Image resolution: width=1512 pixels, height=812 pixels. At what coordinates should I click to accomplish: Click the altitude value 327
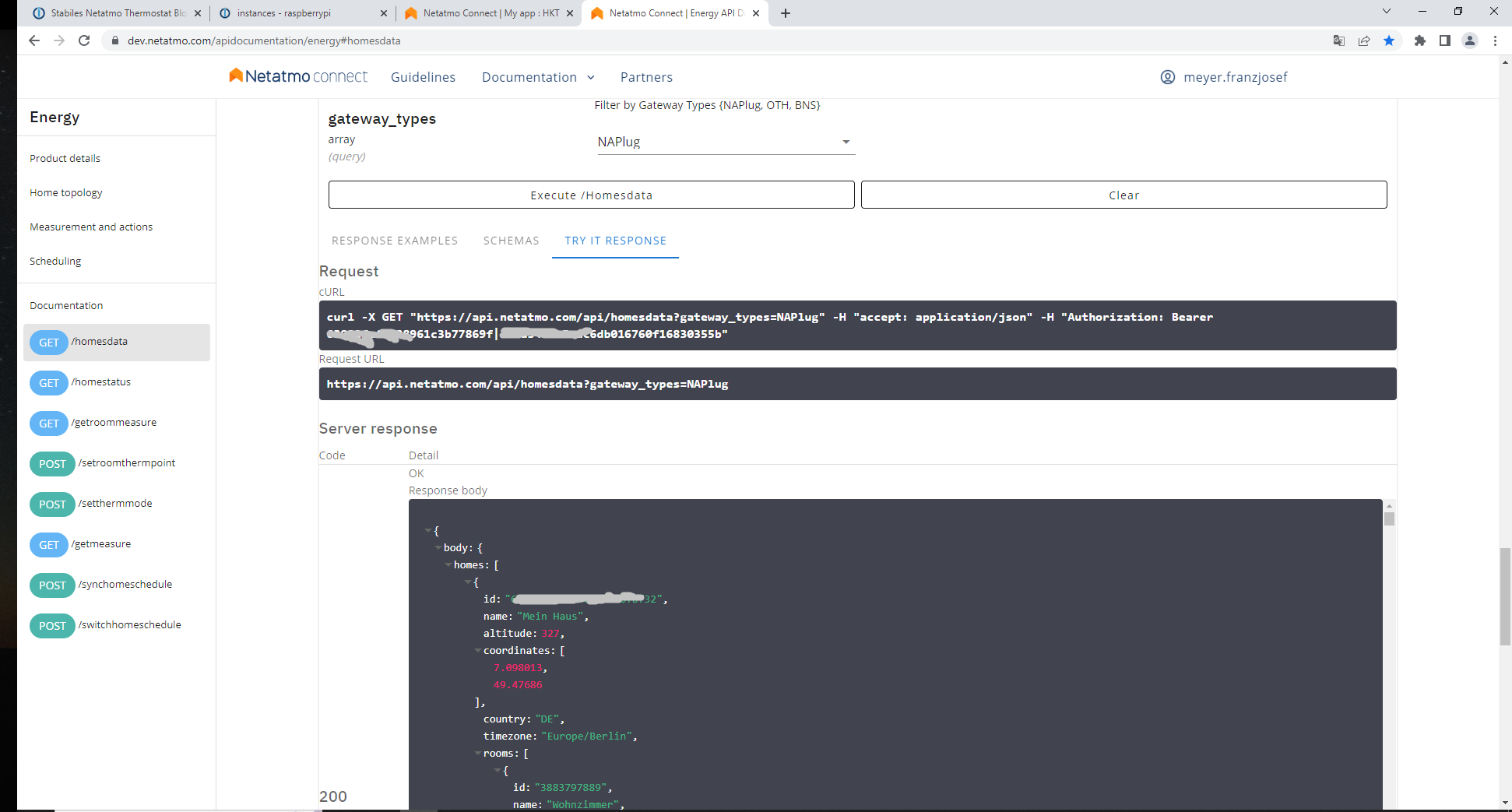[x=550, y=634]
